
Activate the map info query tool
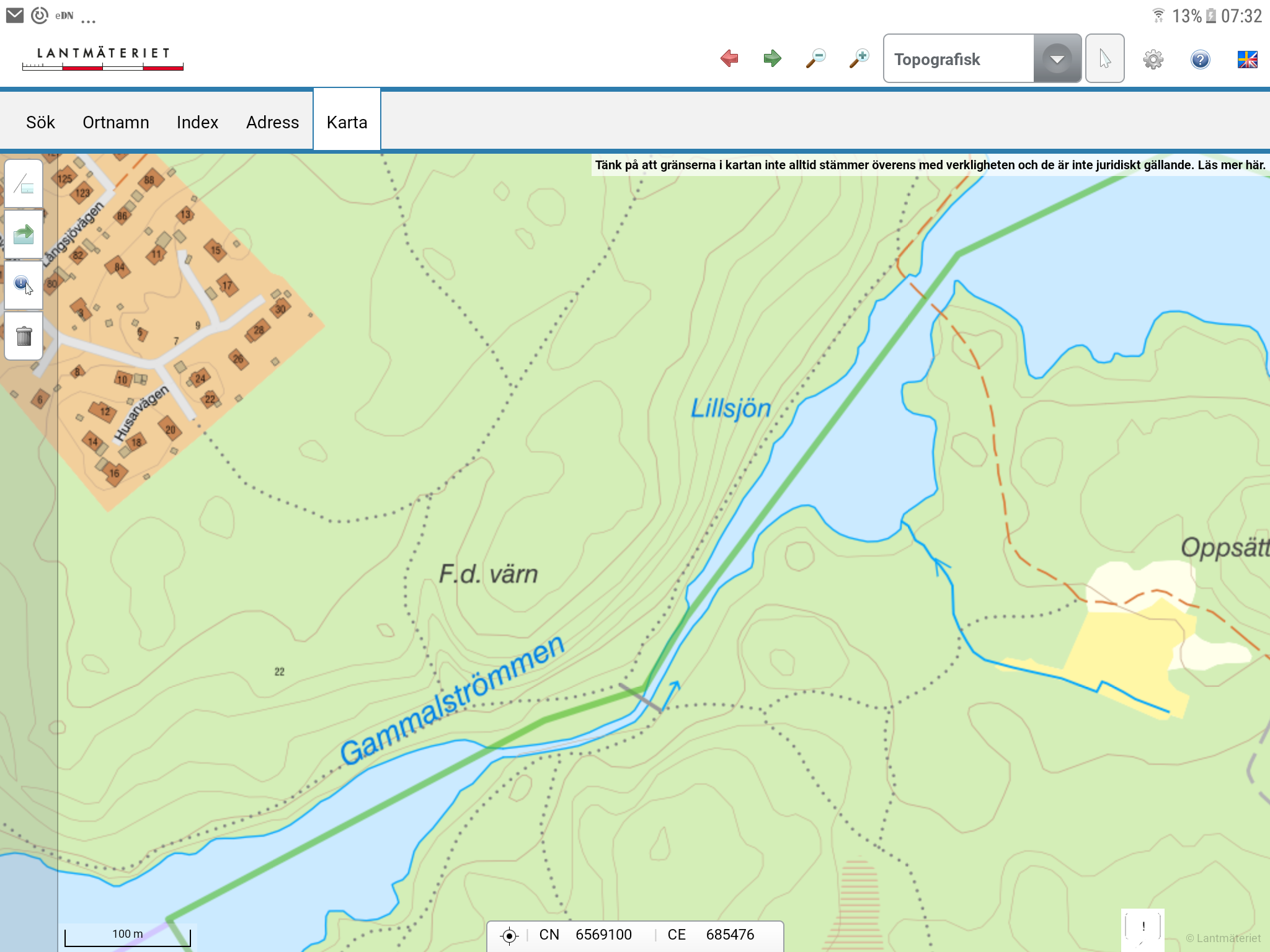click(24, 285)
